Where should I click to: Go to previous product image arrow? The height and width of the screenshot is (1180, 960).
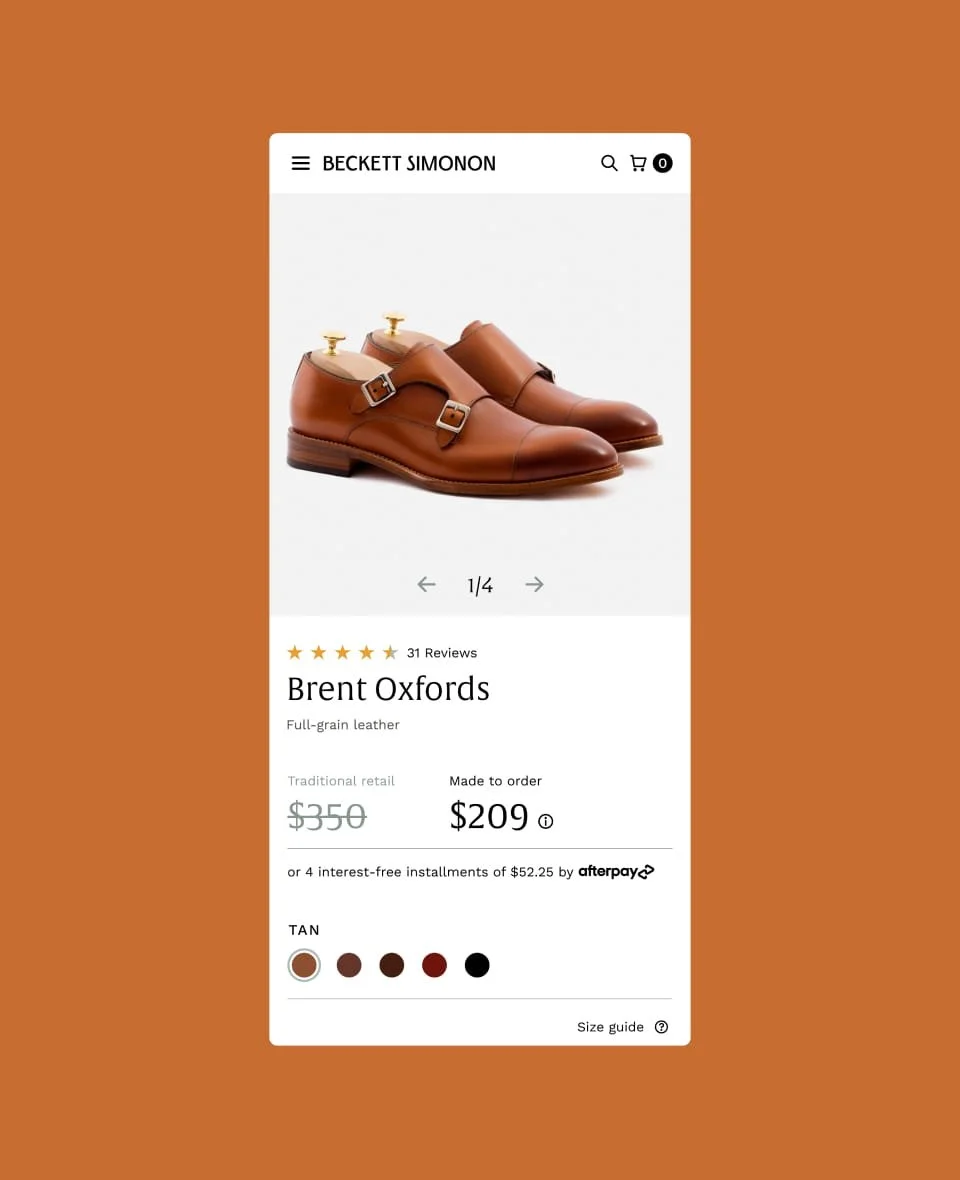(427, 584)
